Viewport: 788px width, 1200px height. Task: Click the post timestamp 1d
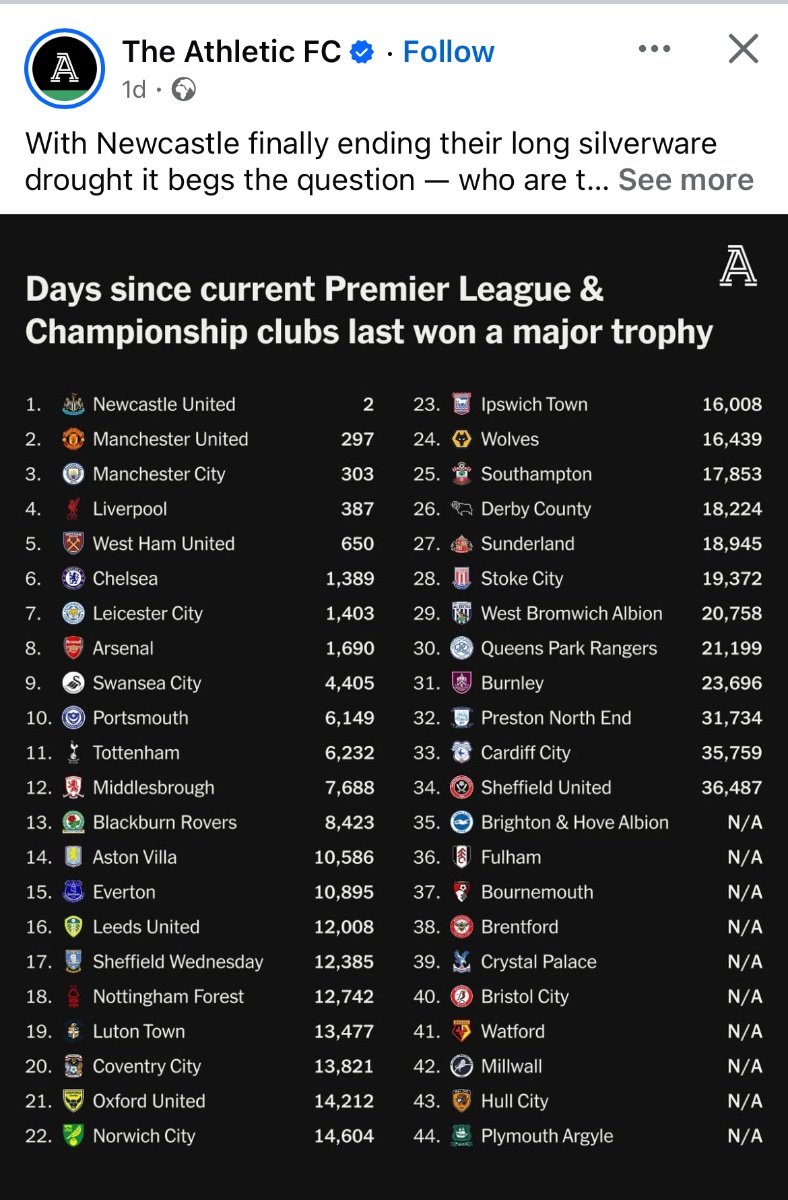pos(134,90)
